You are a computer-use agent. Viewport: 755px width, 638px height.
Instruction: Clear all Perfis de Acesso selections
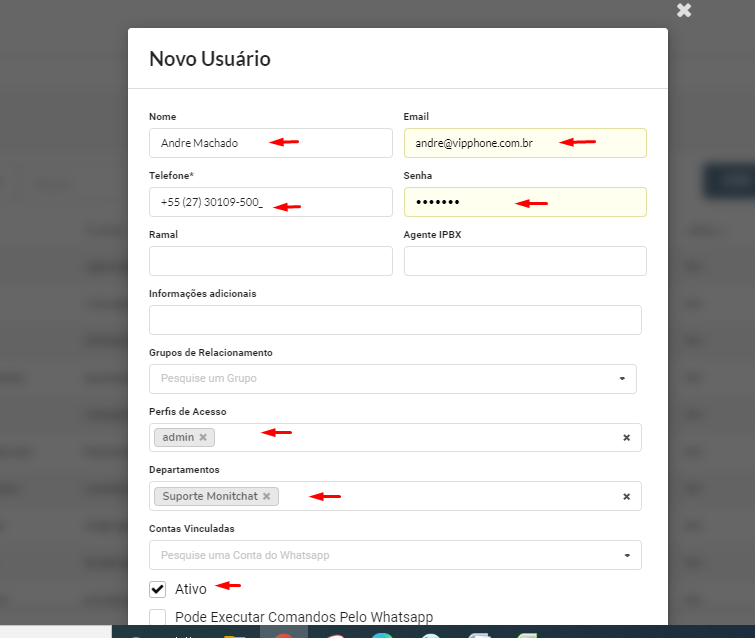(x=626, y=438)
